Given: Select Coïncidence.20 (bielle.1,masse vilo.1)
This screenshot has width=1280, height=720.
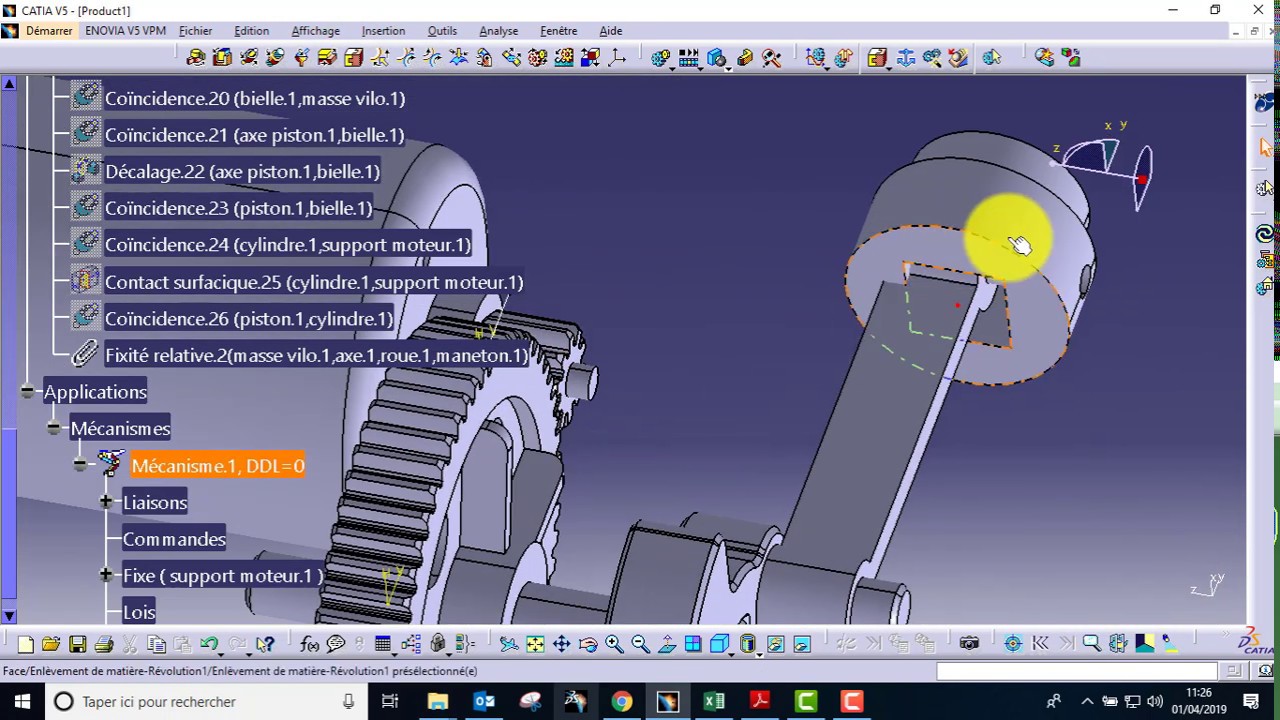Looking at the screenshot, I should point(255,98).
